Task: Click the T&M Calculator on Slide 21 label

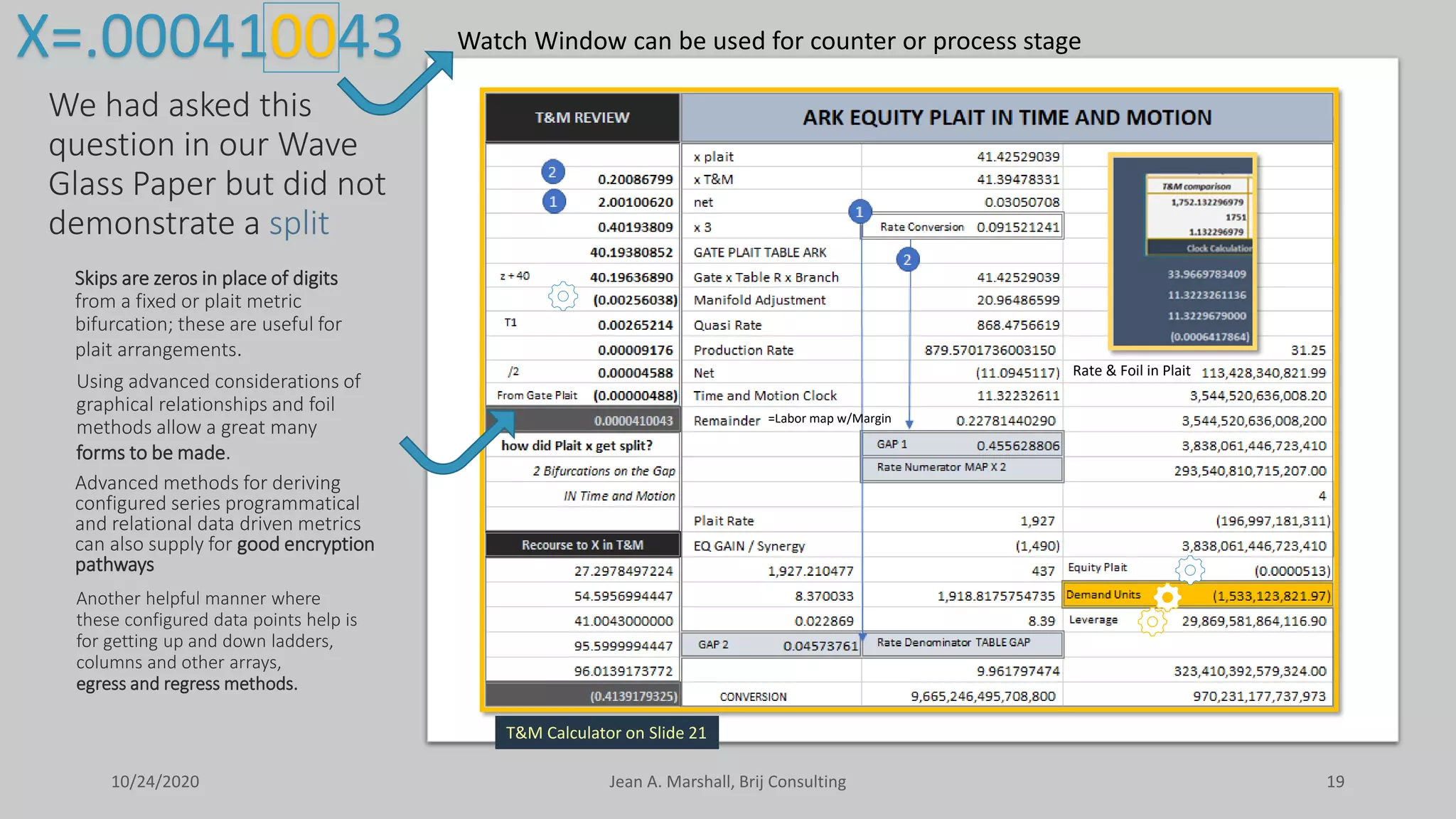Action: coord(606,733)
